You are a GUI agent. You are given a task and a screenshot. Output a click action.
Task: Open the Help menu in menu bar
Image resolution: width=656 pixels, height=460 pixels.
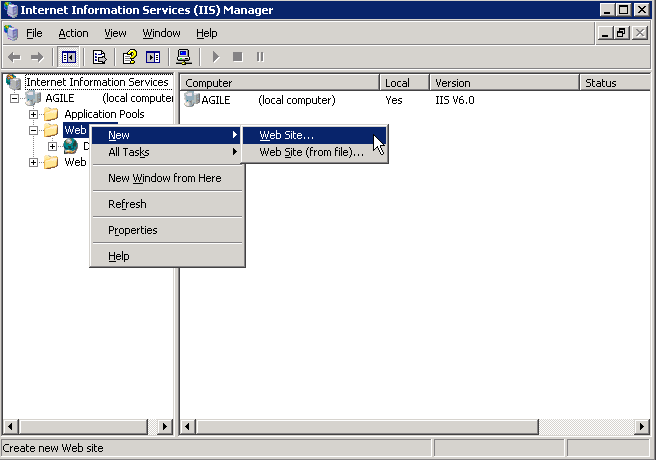(x=207, y=33)
